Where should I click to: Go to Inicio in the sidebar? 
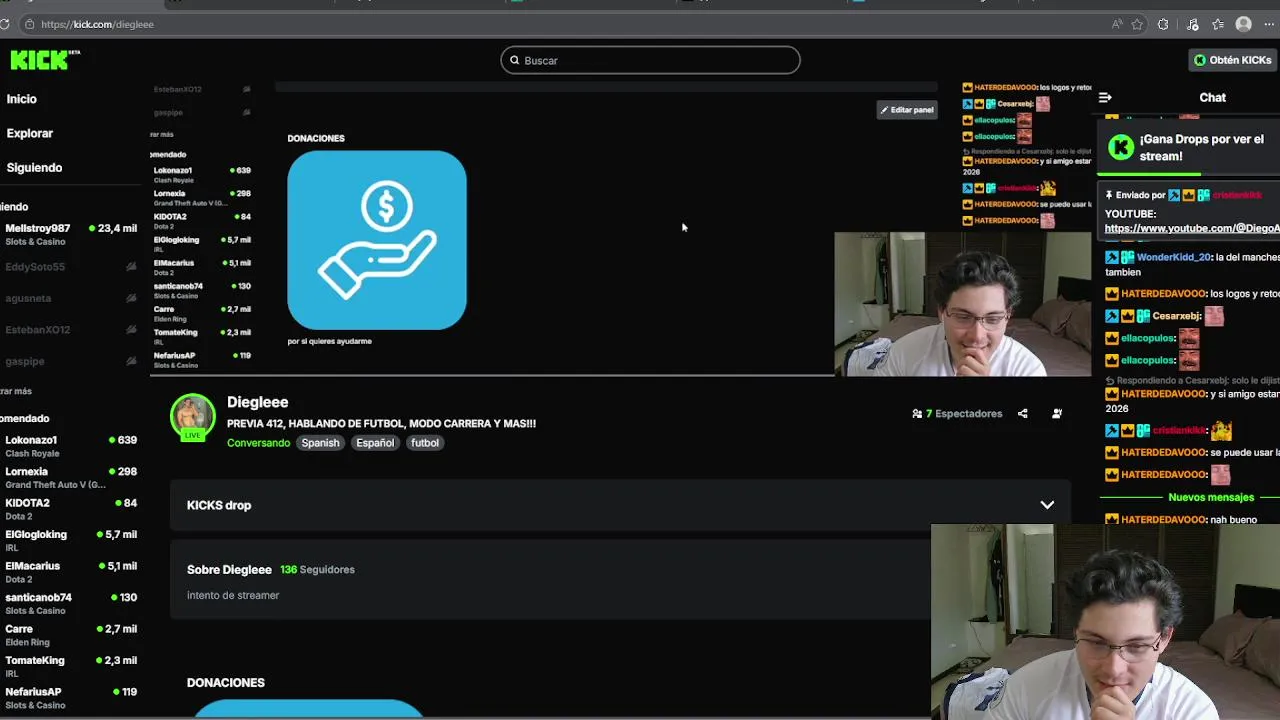point(22,99)
